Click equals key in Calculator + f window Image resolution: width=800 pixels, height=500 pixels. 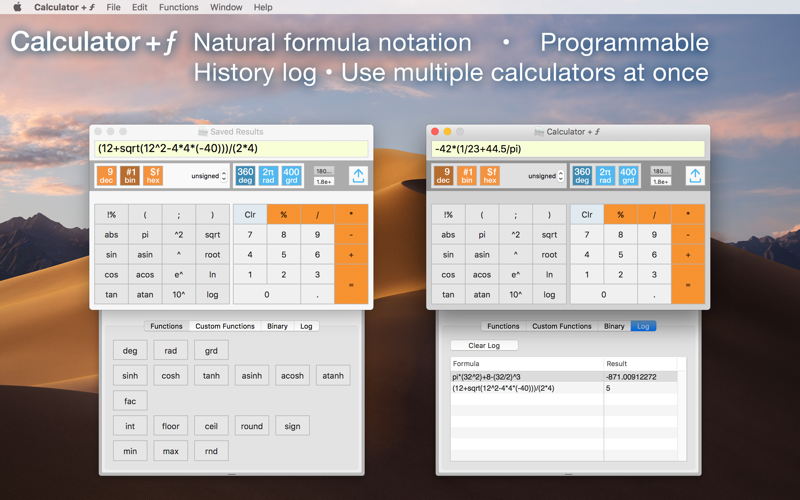click(x=688, y=284)
